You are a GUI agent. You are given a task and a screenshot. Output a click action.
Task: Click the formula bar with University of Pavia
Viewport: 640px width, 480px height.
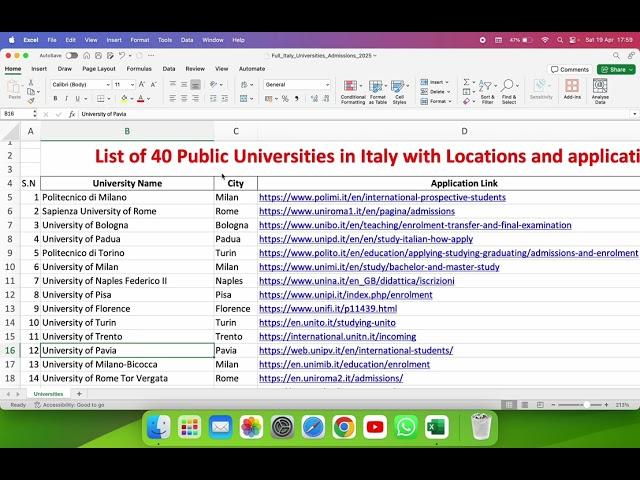[355, 114]
